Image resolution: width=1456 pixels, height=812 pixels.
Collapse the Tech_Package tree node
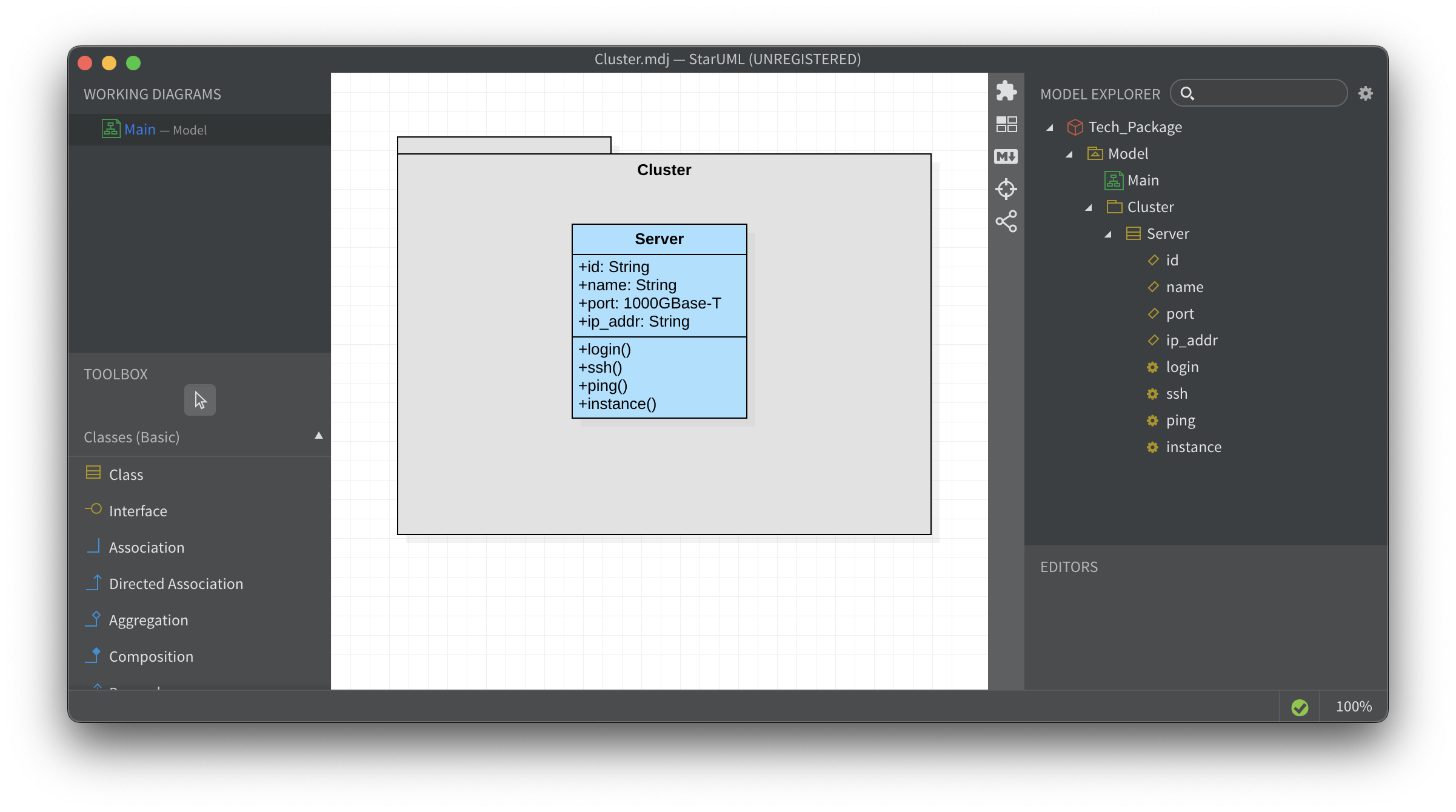click(1050, 127)
